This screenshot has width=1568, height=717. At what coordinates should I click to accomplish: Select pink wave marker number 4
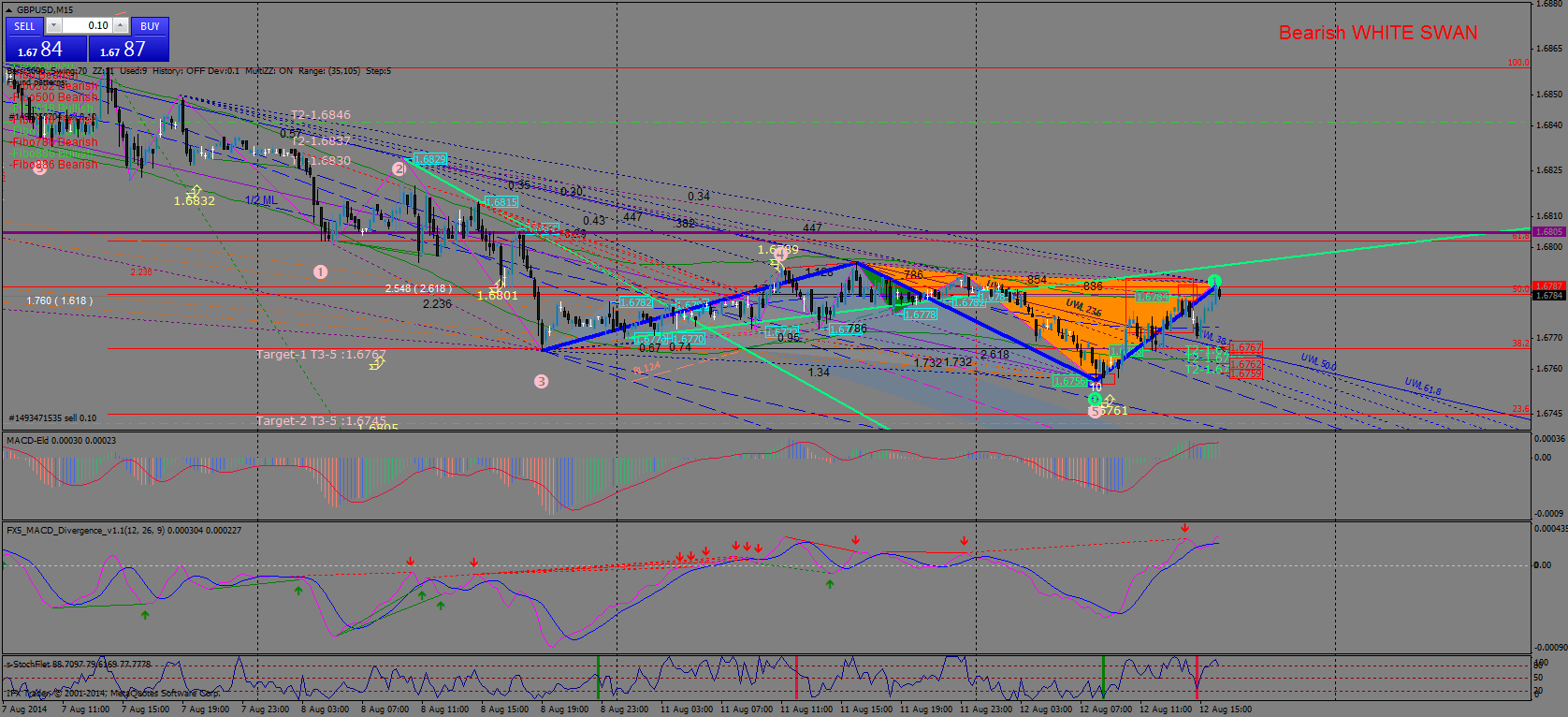coord(778,253)
